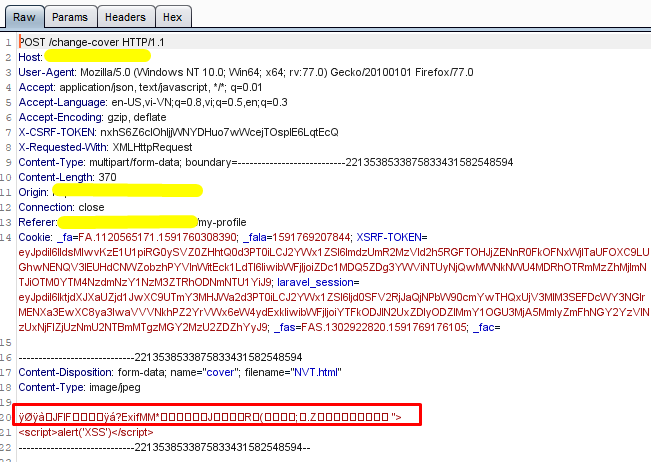Click line number 20 in the gutter
This screenshot has width=651, height=462.
click(x=6, y=417)
